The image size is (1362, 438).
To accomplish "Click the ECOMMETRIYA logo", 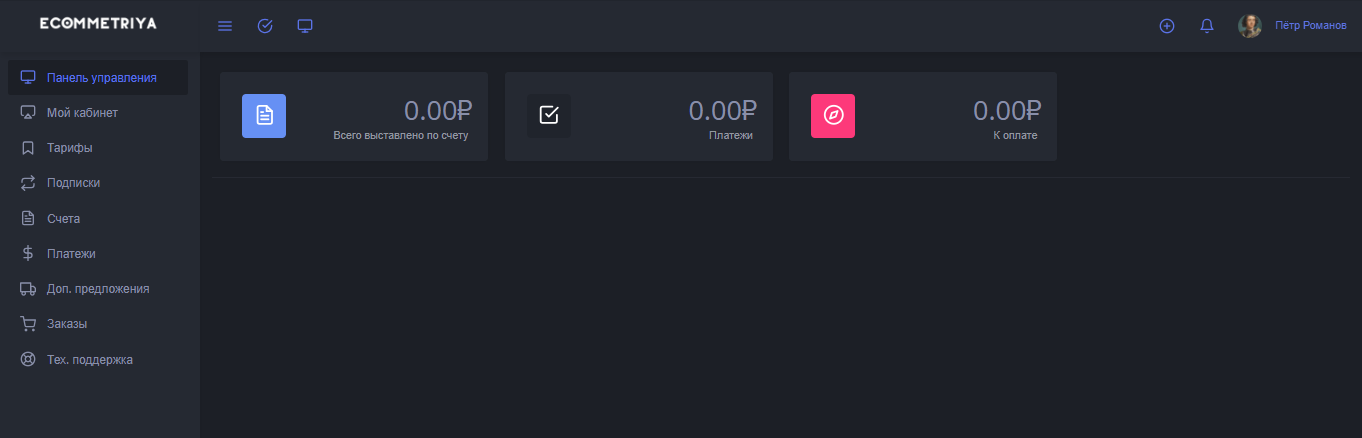I will [98, 23].
